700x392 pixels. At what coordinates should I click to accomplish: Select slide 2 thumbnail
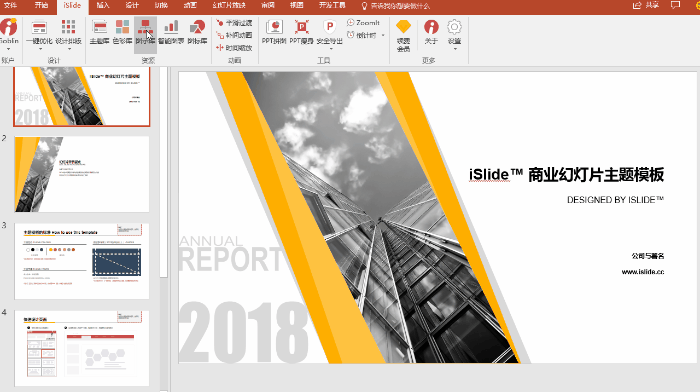click(82, 174)
